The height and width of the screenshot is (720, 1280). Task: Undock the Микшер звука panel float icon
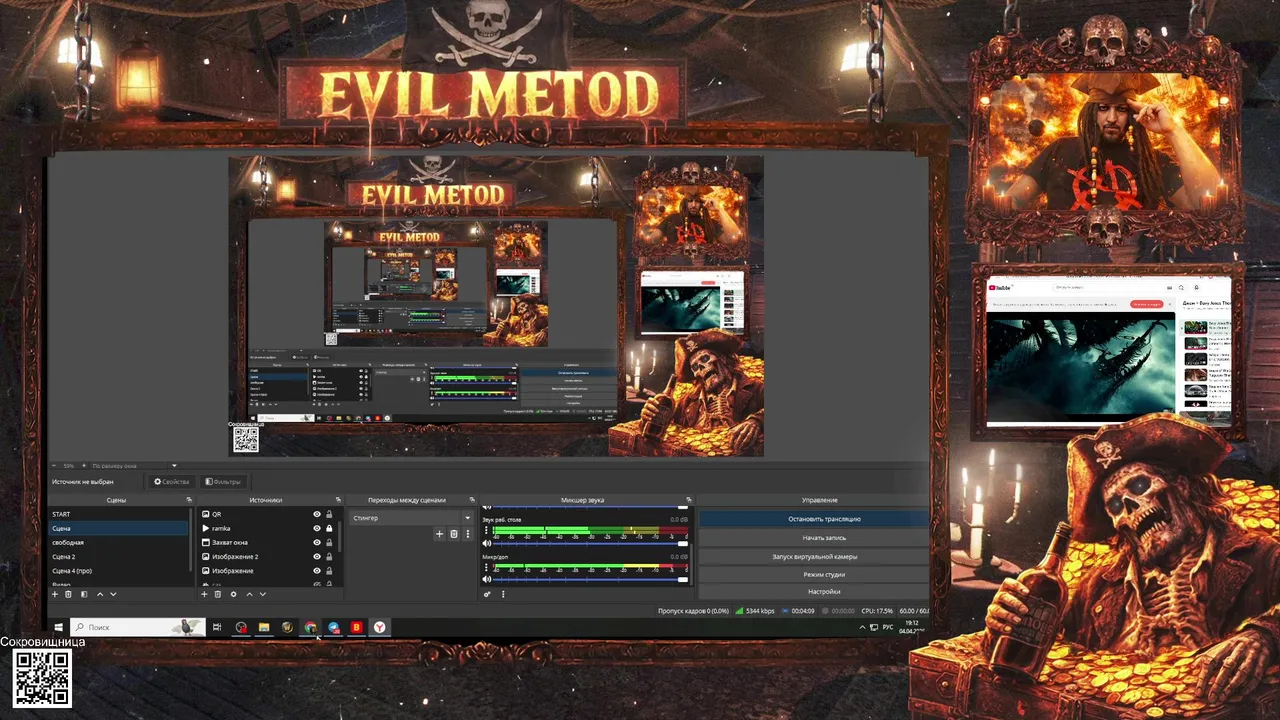click(x=688, y=500)
